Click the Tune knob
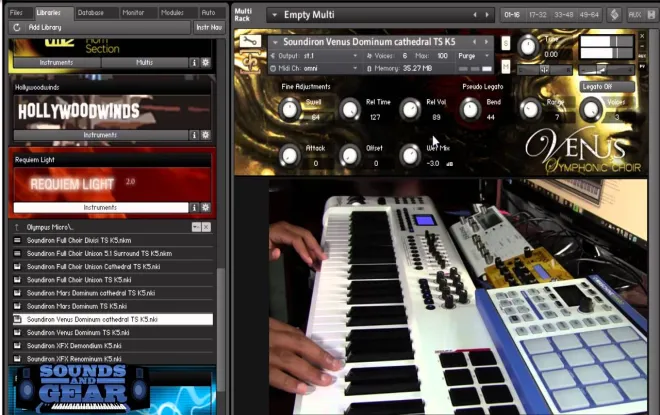The width and height of the screenshot is (660, 415). 528,46
